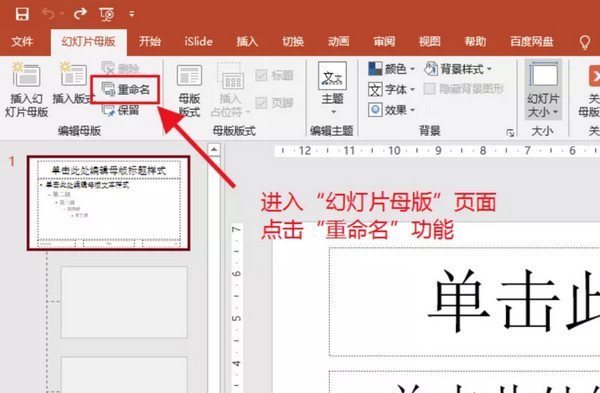
Task: Toggle the 标题 checkbox
Action: pos(274,75)
